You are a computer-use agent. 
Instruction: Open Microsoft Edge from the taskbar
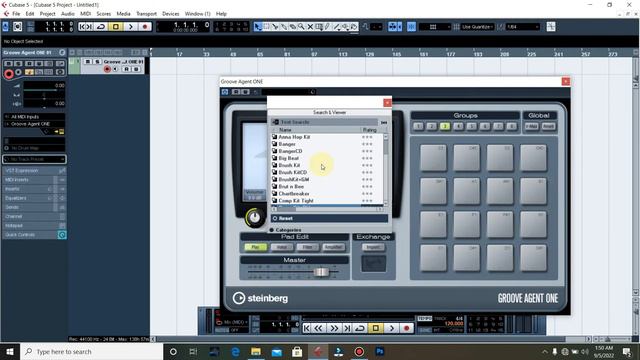tap(236, 351)
